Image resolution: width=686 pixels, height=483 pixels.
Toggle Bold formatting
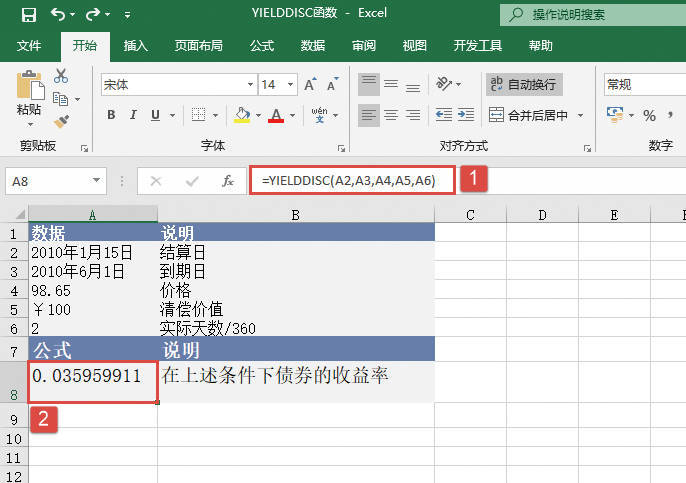click(111, 115)
